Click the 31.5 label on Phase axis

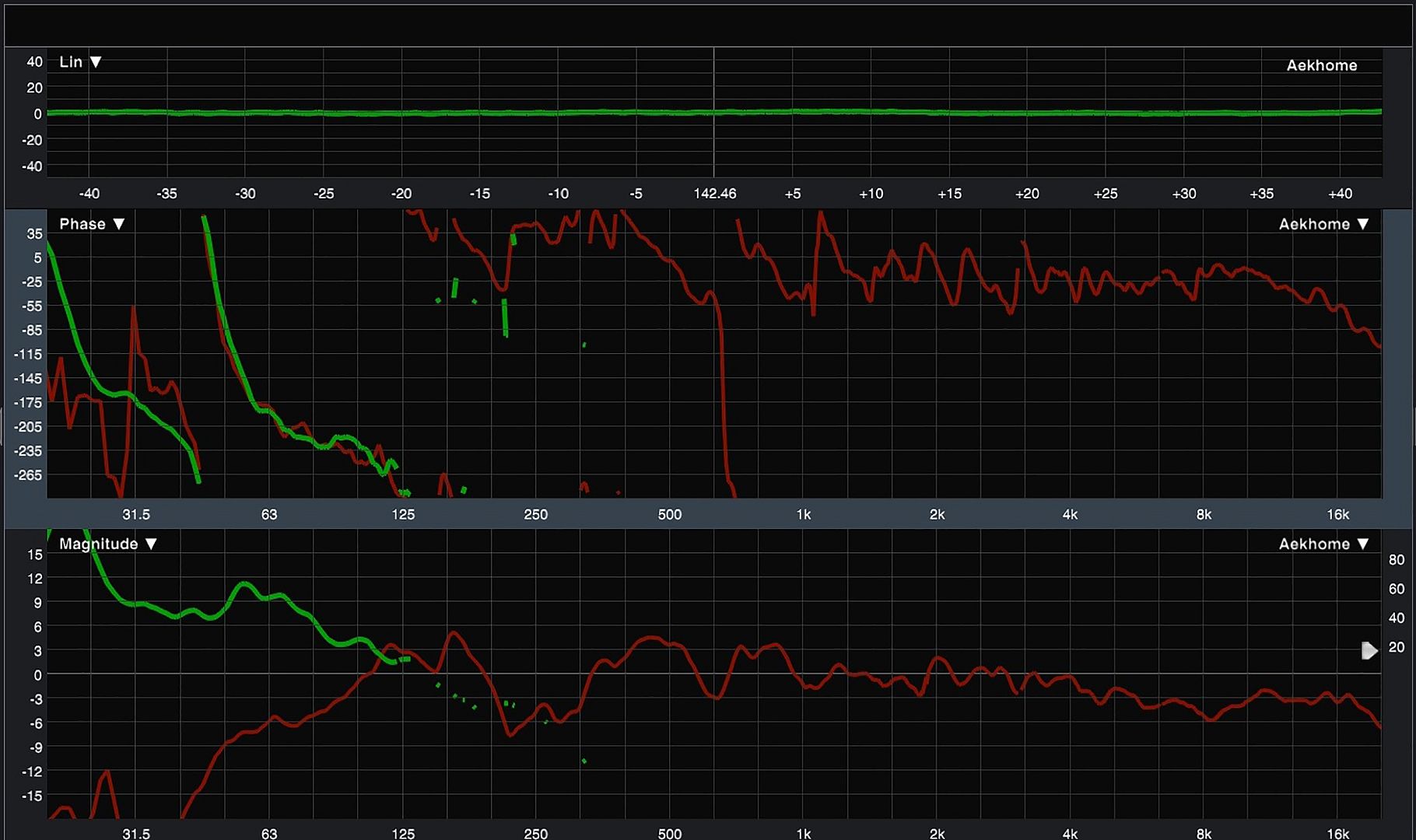136,514
